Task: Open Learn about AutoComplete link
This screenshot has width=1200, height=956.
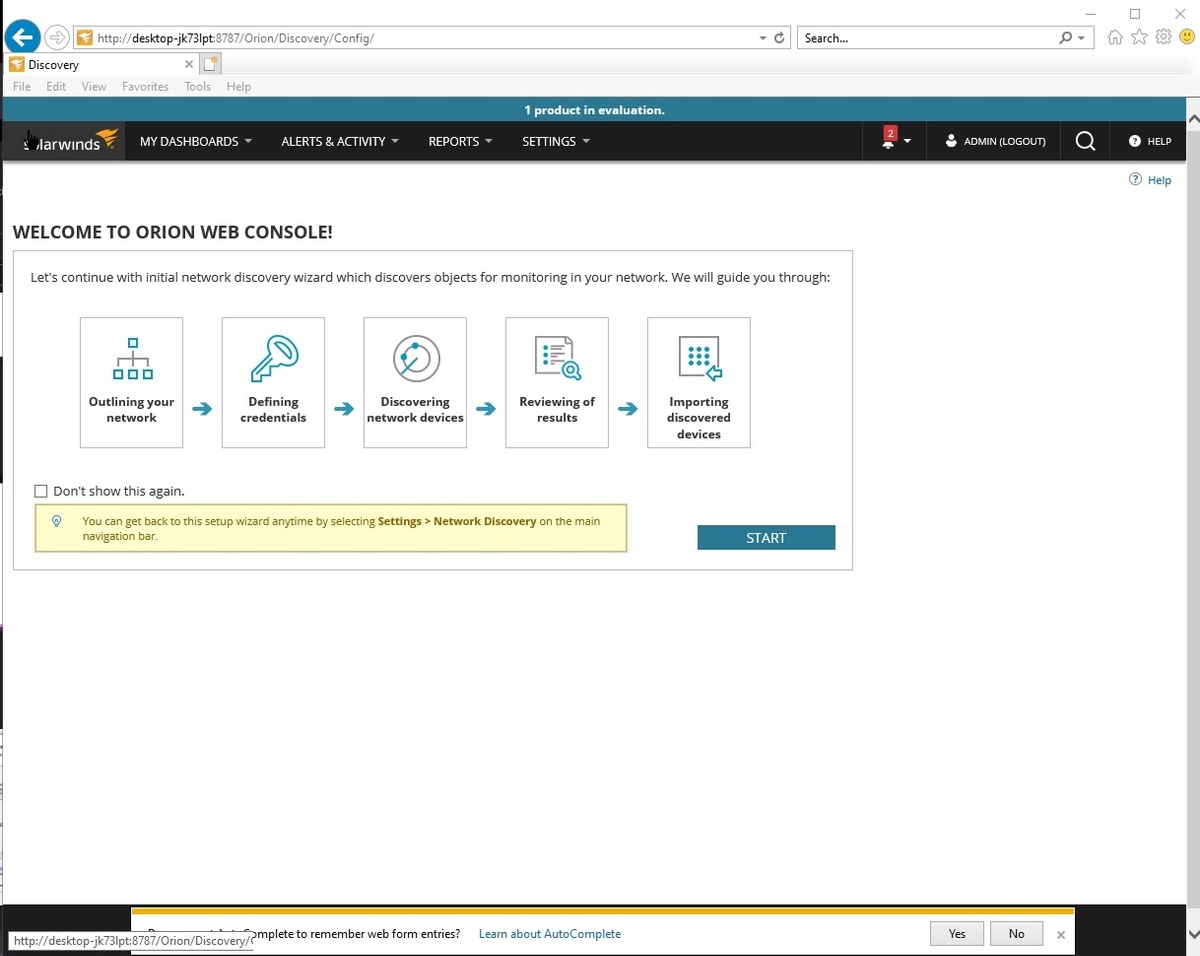Action: (x=550, y=934)
